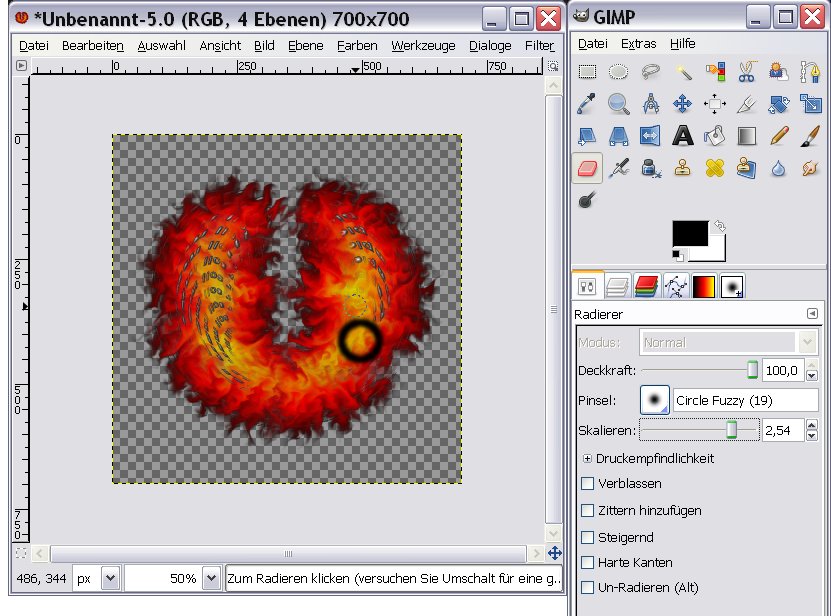Select the Shear tool
The height and width of the screenshot is (616, 831).
pyautogui.click(x=587, y=136)
